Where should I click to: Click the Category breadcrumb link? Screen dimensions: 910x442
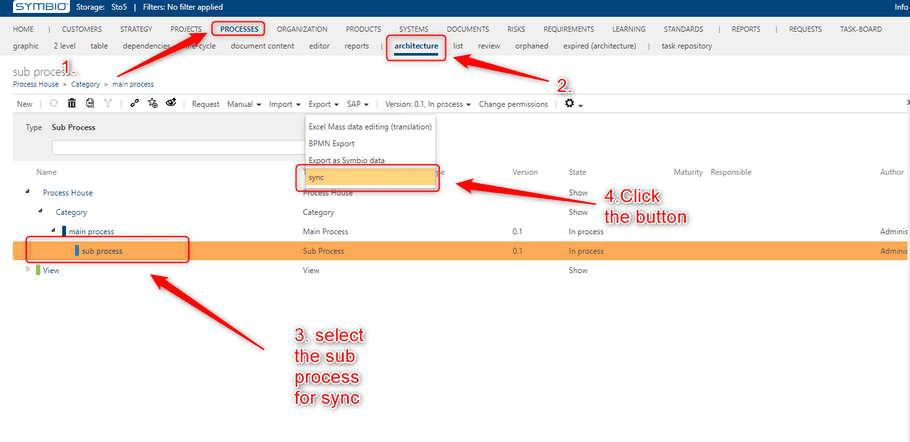tap(85, 84)
